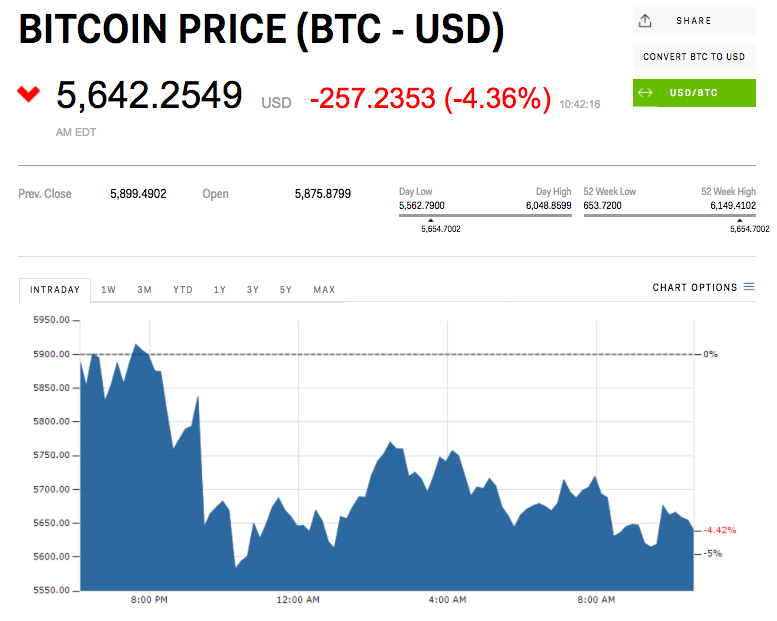
Task: Show the YTD chart range
Action: point(182,290)
